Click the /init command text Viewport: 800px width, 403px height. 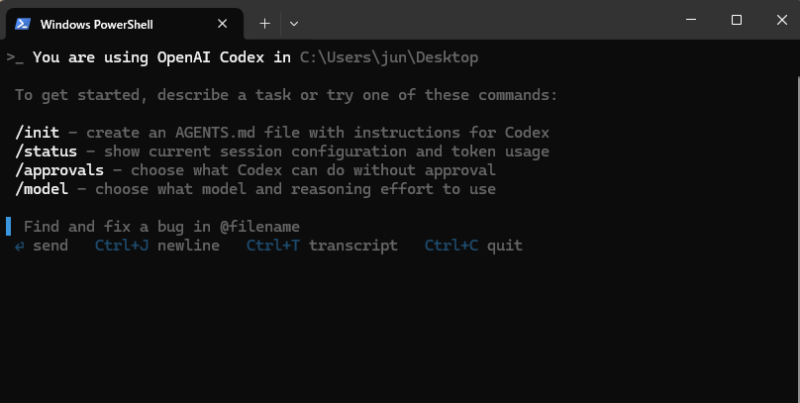37,133
